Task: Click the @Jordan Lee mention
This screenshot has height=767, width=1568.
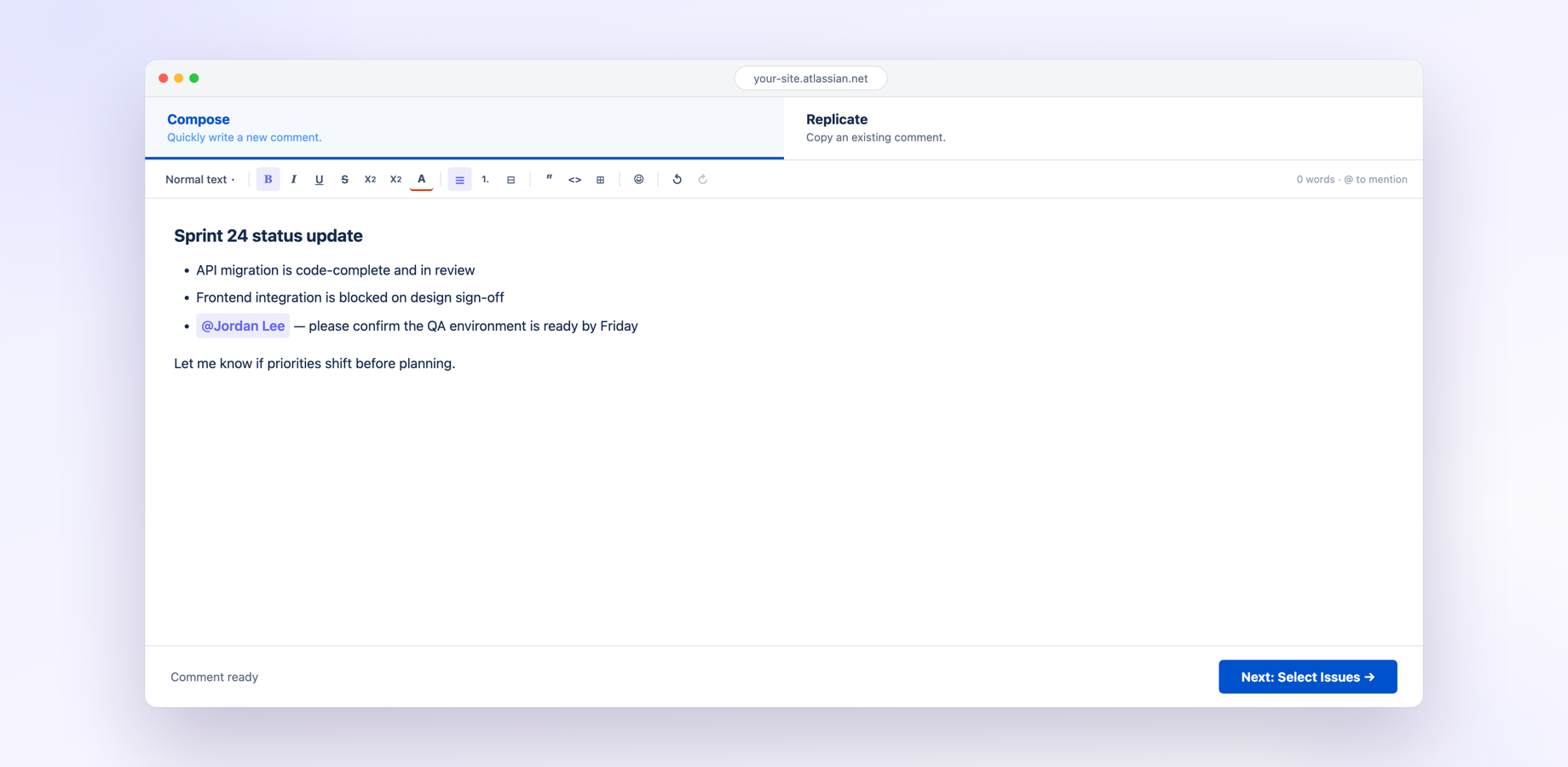Action: pyautogui.click(x=243, y=326)
